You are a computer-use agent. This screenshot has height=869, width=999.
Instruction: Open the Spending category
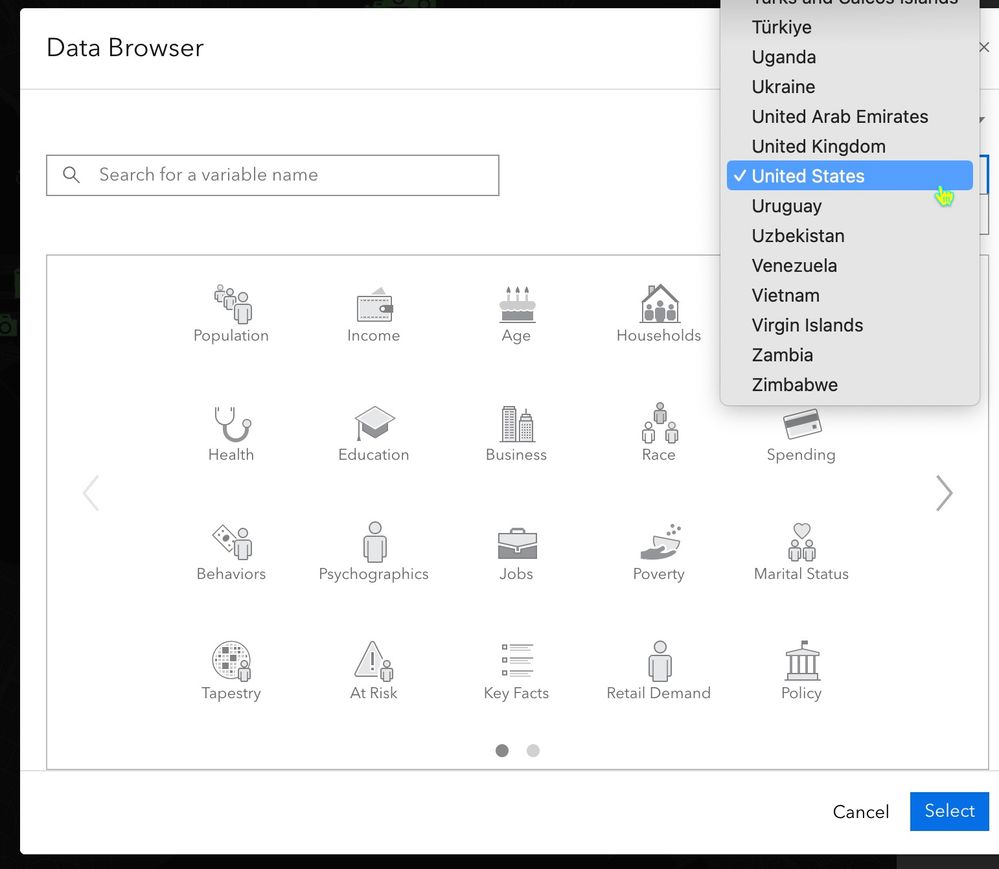[801, 436]
